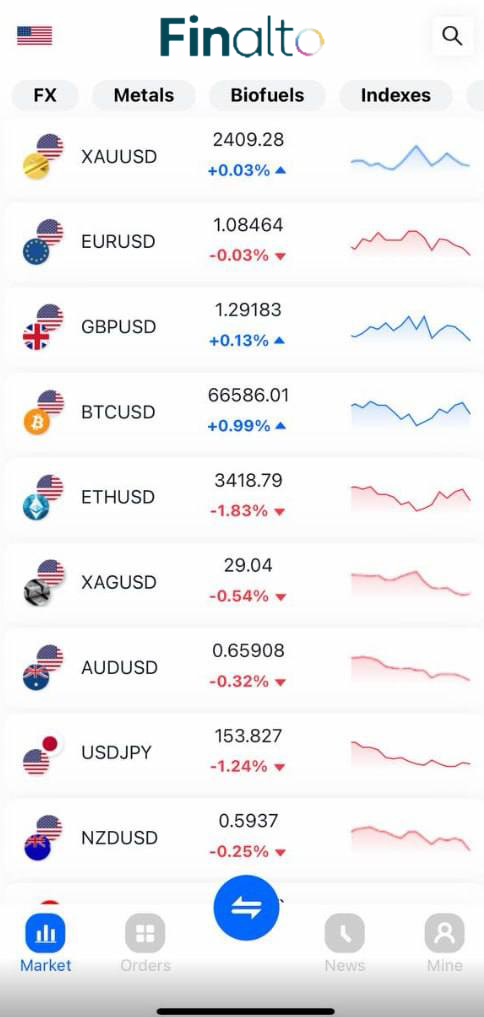Open the EURUSD instrument row
The height and width of the screenshot is (1017, 484).
pos(242,242)
